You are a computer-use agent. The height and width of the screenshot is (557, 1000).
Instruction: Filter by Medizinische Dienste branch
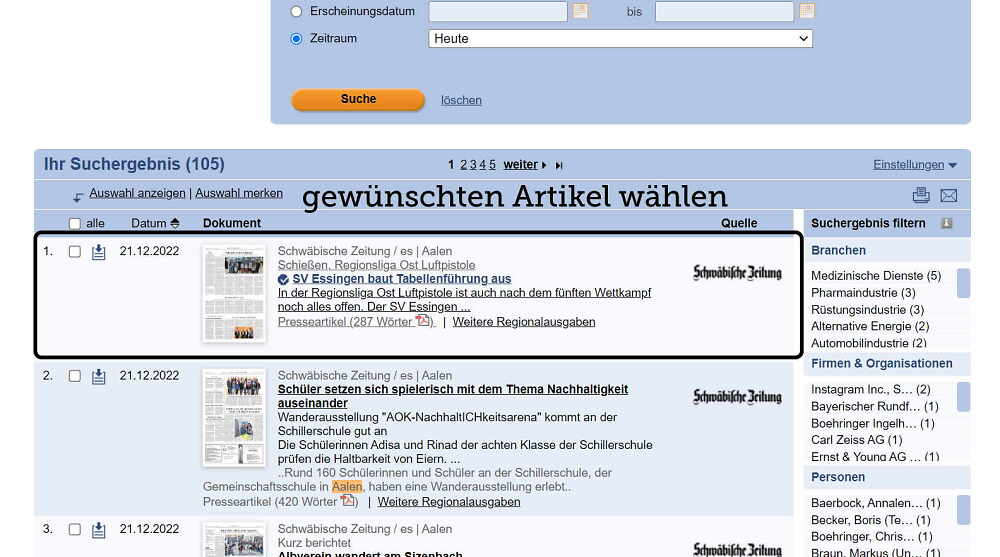click(875, 276)
